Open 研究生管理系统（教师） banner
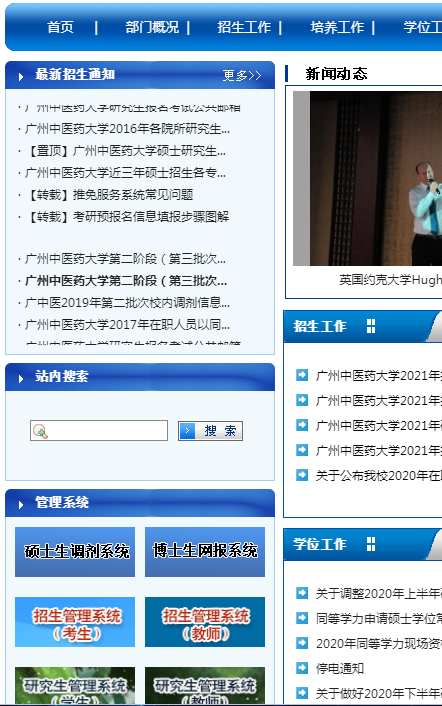 coord(205,686)
